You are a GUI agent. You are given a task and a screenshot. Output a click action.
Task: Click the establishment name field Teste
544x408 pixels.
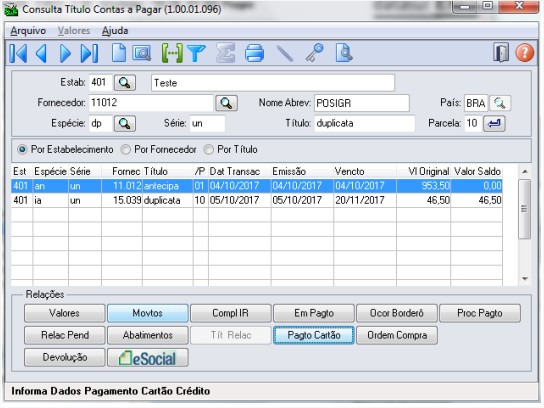click(x=273, y=83)
